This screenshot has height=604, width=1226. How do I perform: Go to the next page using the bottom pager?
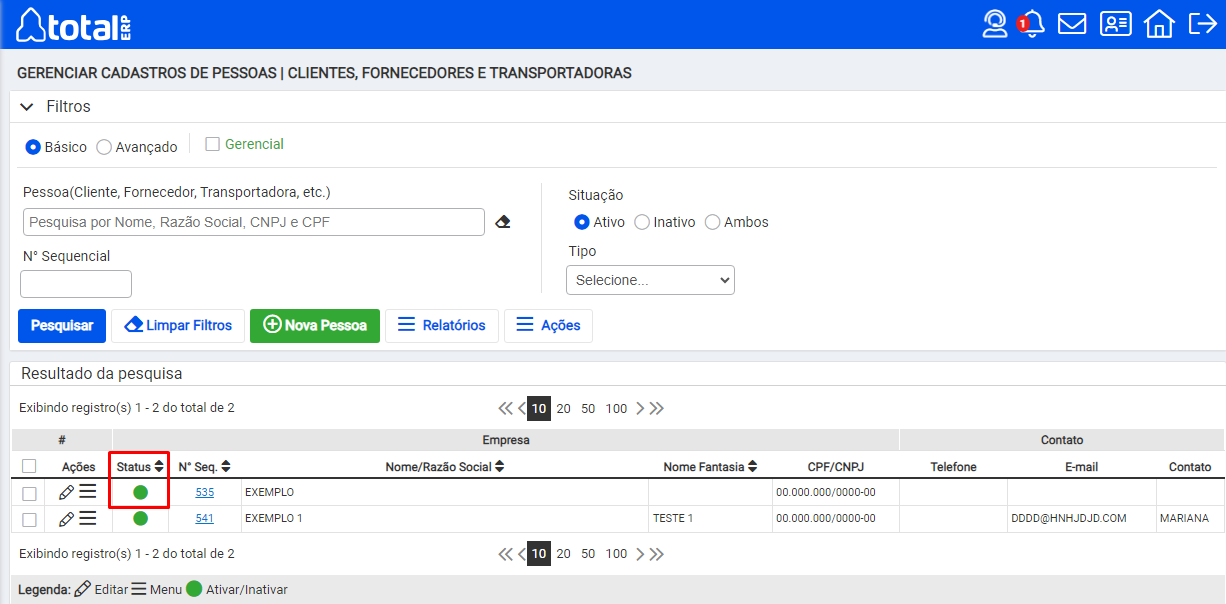click(640, 553)
